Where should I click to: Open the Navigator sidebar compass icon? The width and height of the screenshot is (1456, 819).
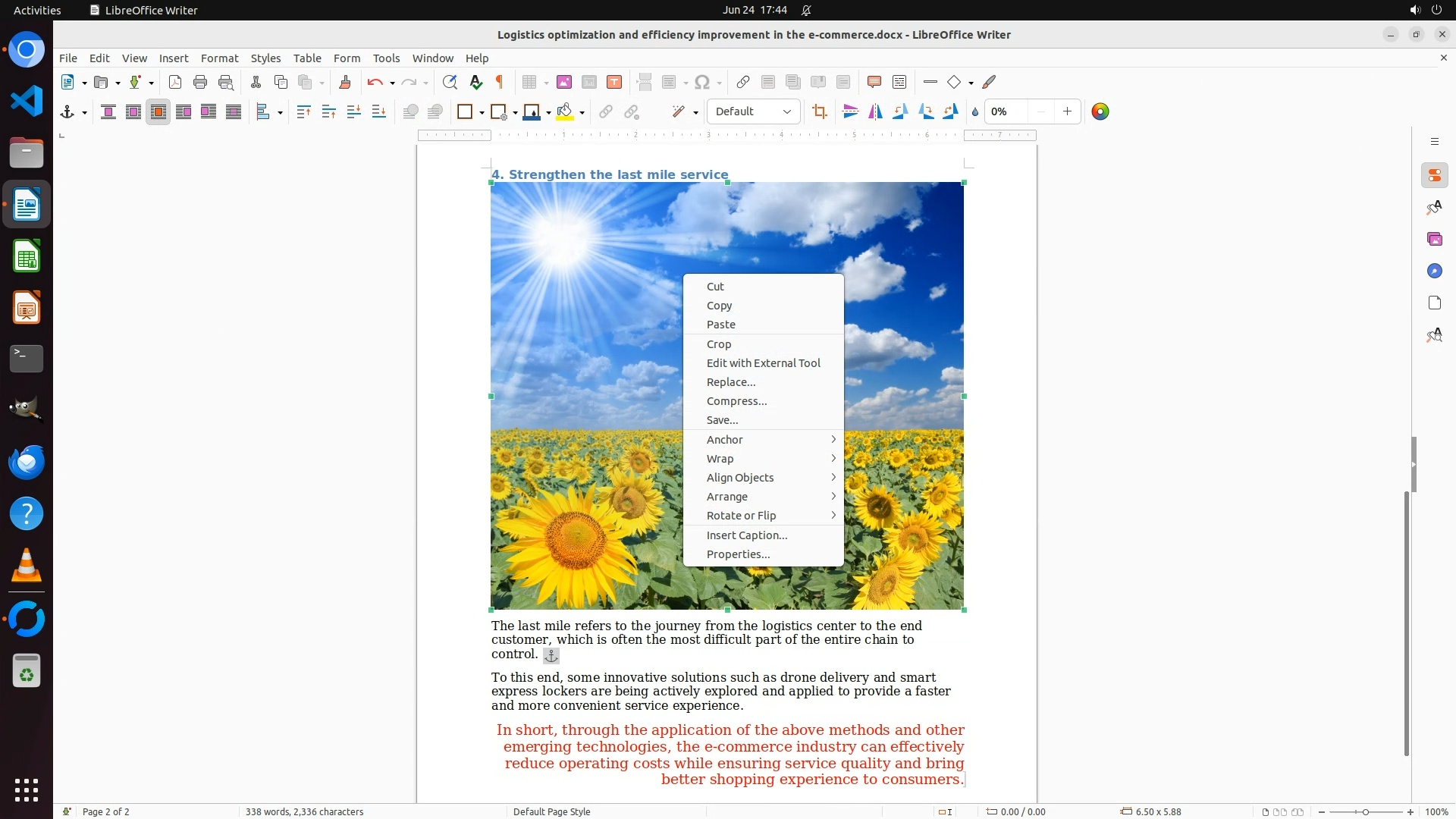click(1434, 271)
